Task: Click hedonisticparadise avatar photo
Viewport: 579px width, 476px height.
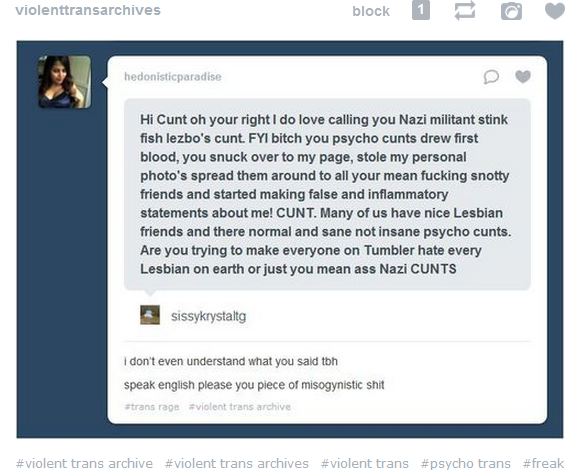Action: tap(64, 82)
